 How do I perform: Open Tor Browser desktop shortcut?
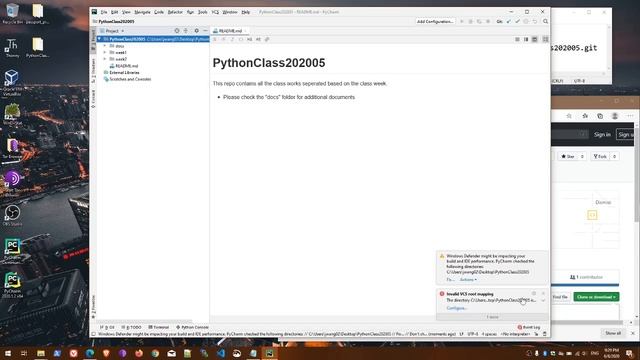(12, 149)
